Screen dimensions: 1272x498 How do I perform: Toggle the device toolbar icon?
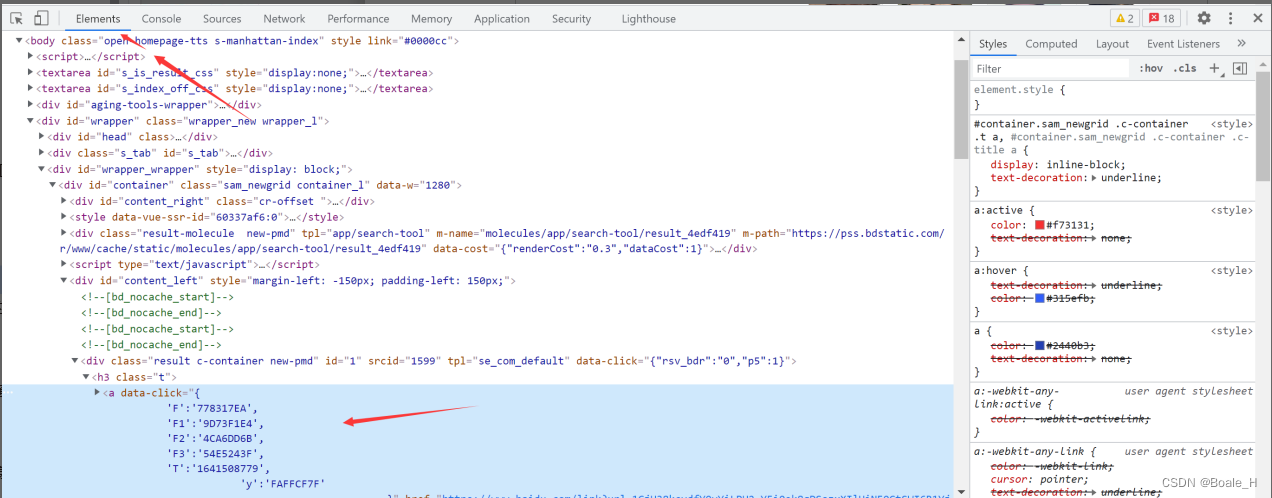(41, 18)
